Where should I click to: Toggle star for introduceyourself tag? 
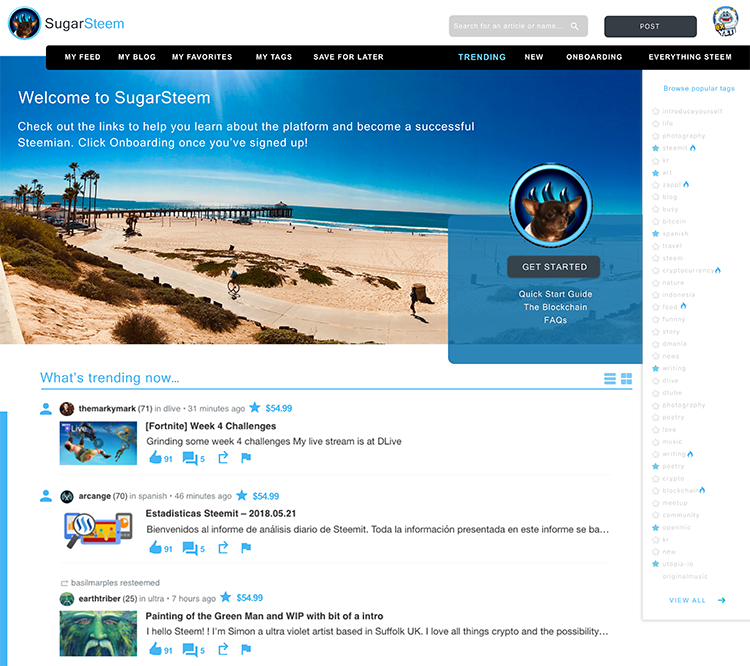tap(656, 111)
